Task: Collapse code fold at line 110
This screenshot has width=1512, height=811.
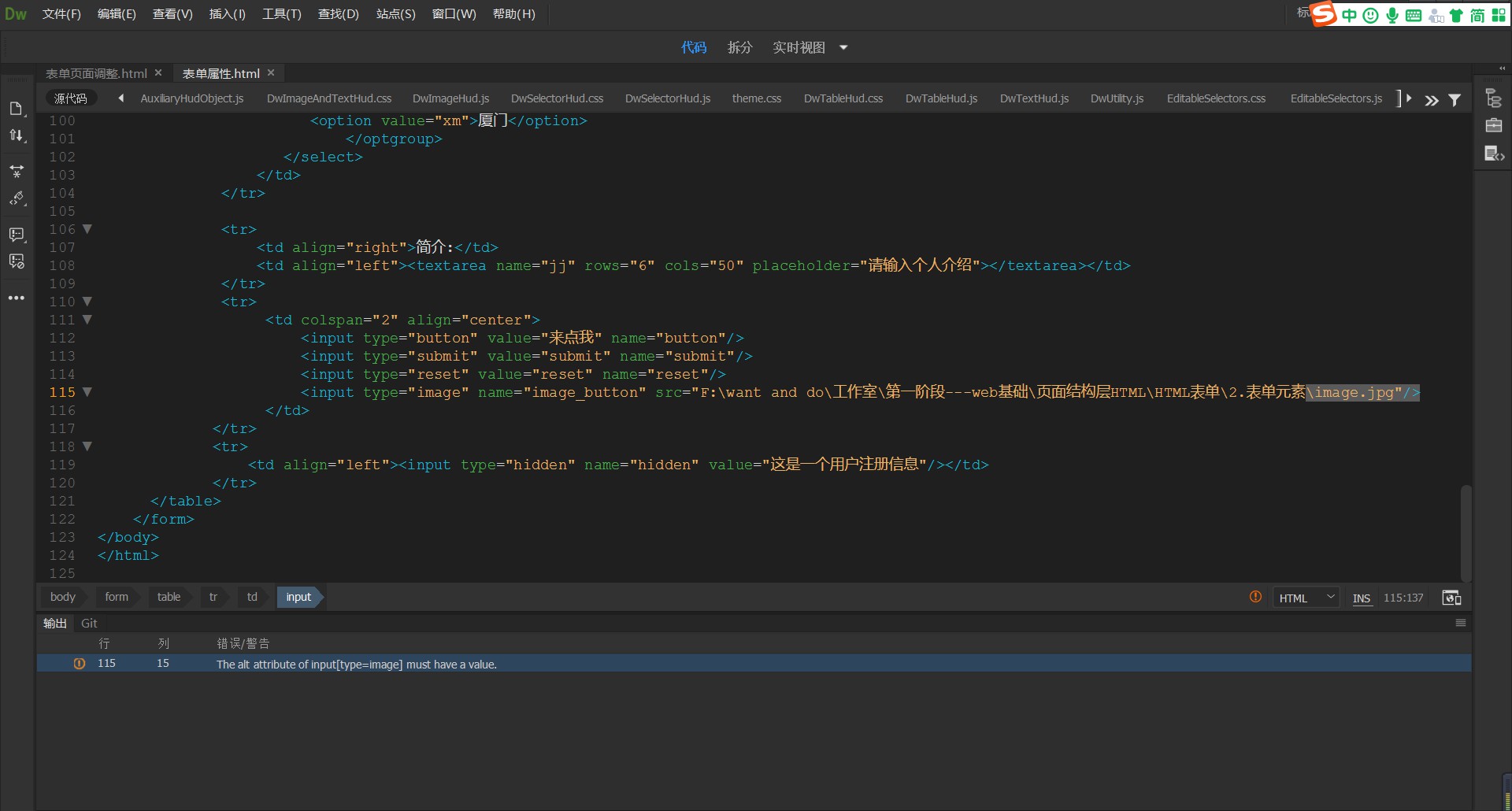Action: point(87,302)
